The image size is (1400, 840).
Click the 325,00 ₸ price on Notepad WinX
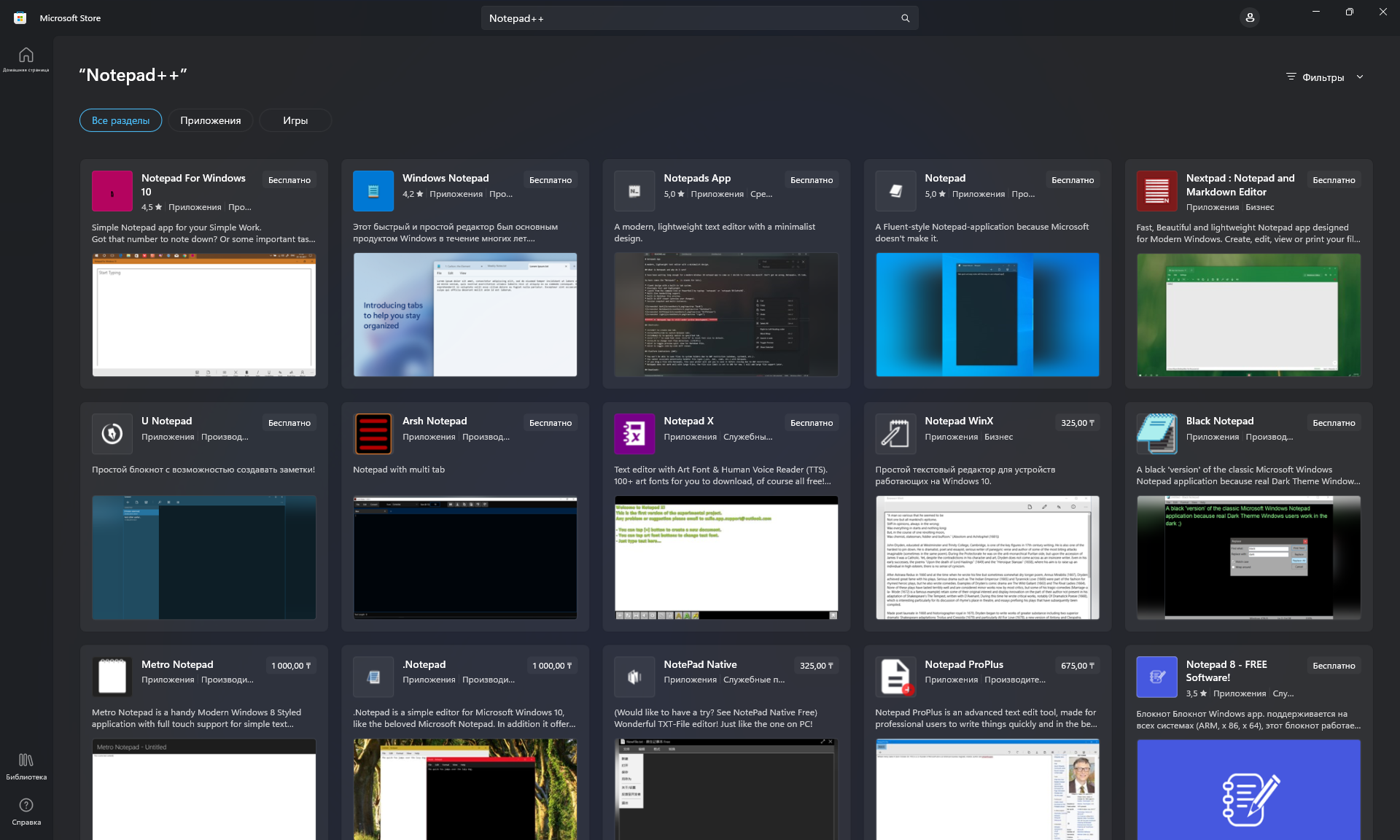pyautogui.click(x=1077, y=421)
